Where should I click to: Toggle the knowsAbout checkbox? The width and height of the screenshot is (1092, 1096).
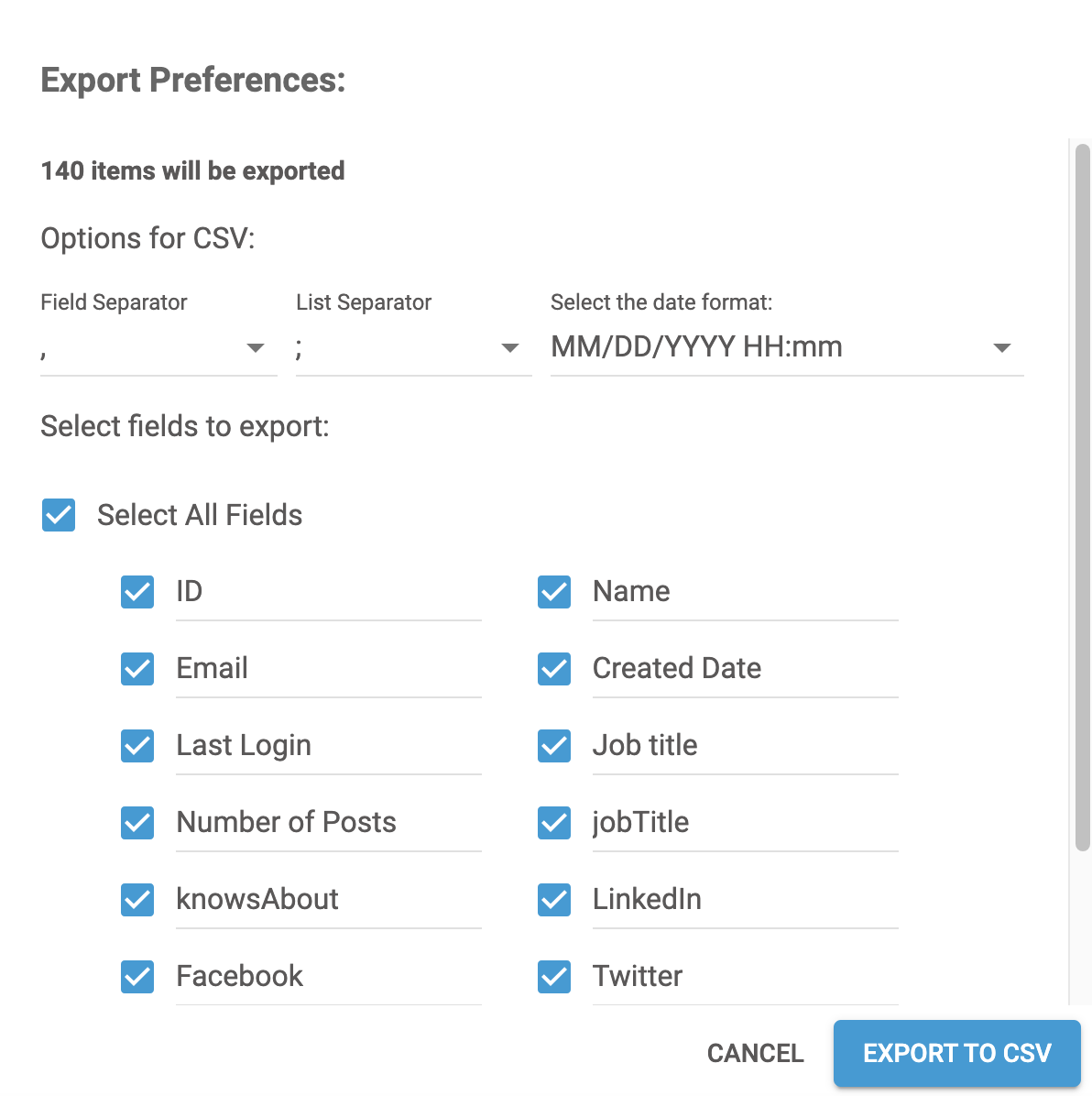click(137, 900)
